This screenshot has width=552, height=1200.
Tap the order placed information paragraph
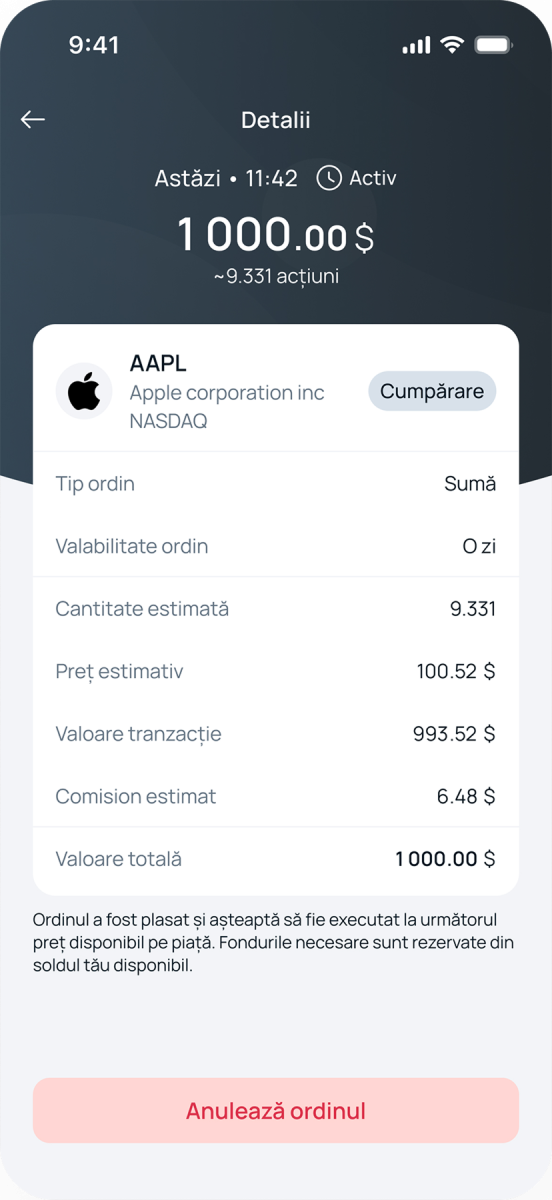pos(274,943)
